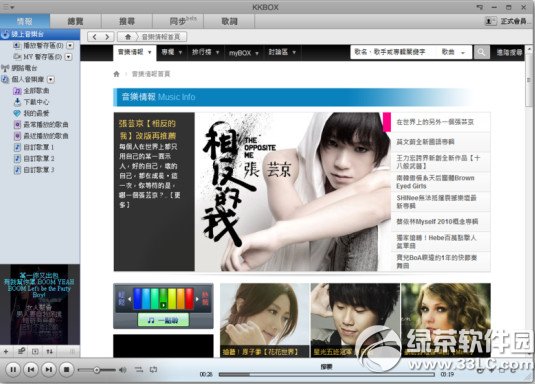This screenshot has height=384, width=535.
Task: Open the 專欄 nav dropdown
Action: (x=172, y=52)
